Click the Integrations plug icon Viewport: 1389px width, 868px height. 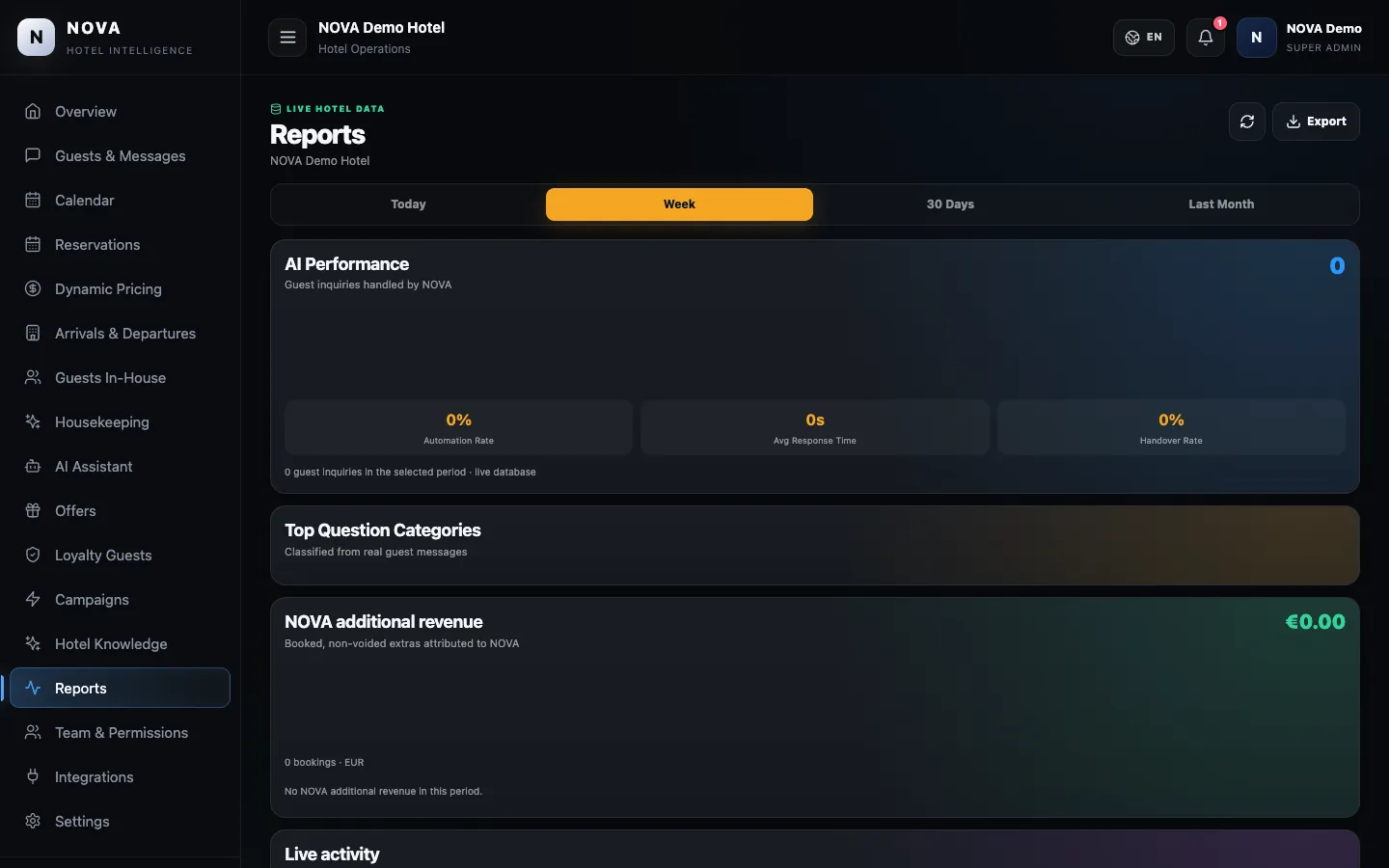[x=33, y=776]
